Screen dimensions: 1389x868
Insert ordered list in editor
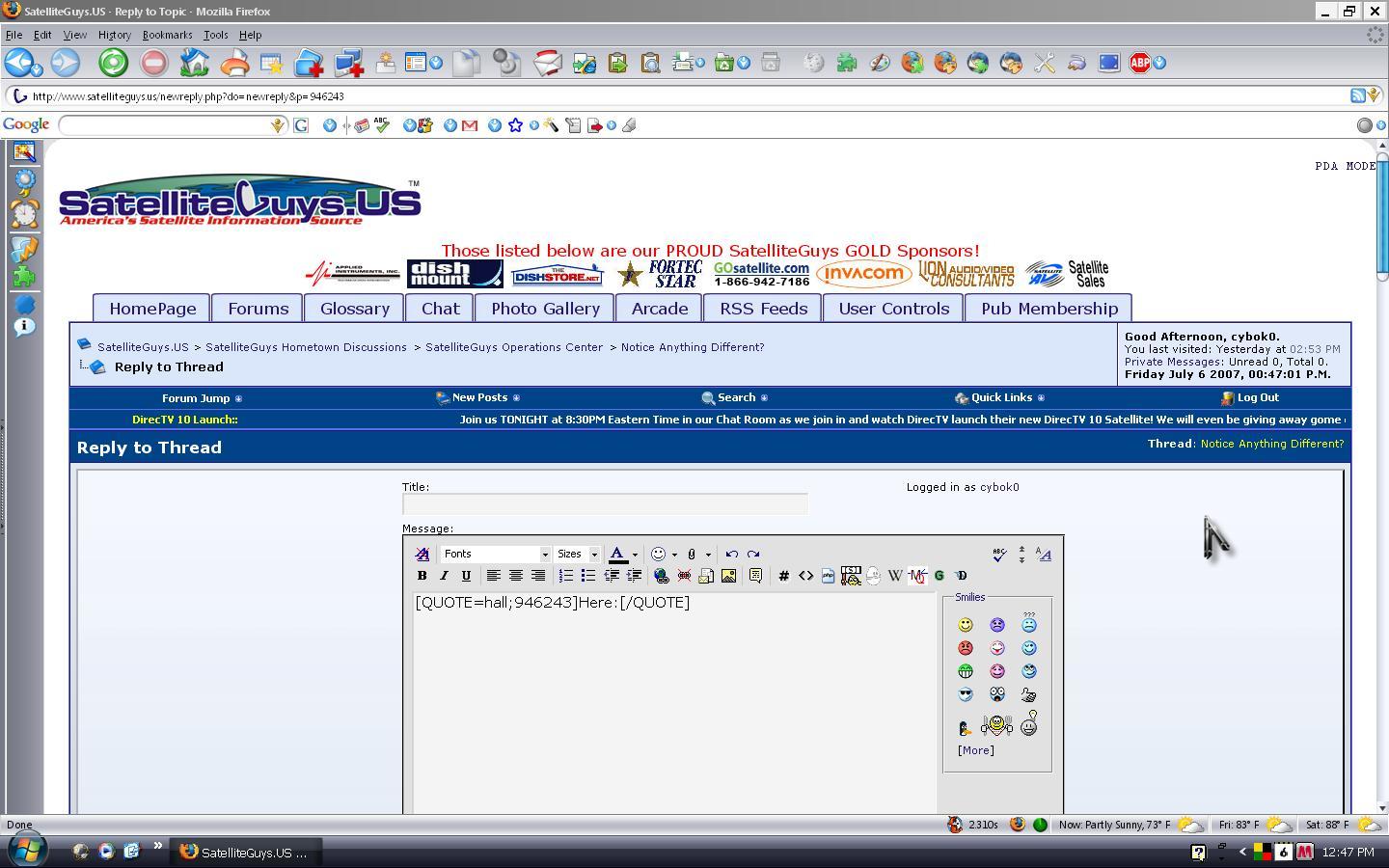pos(565,576)
